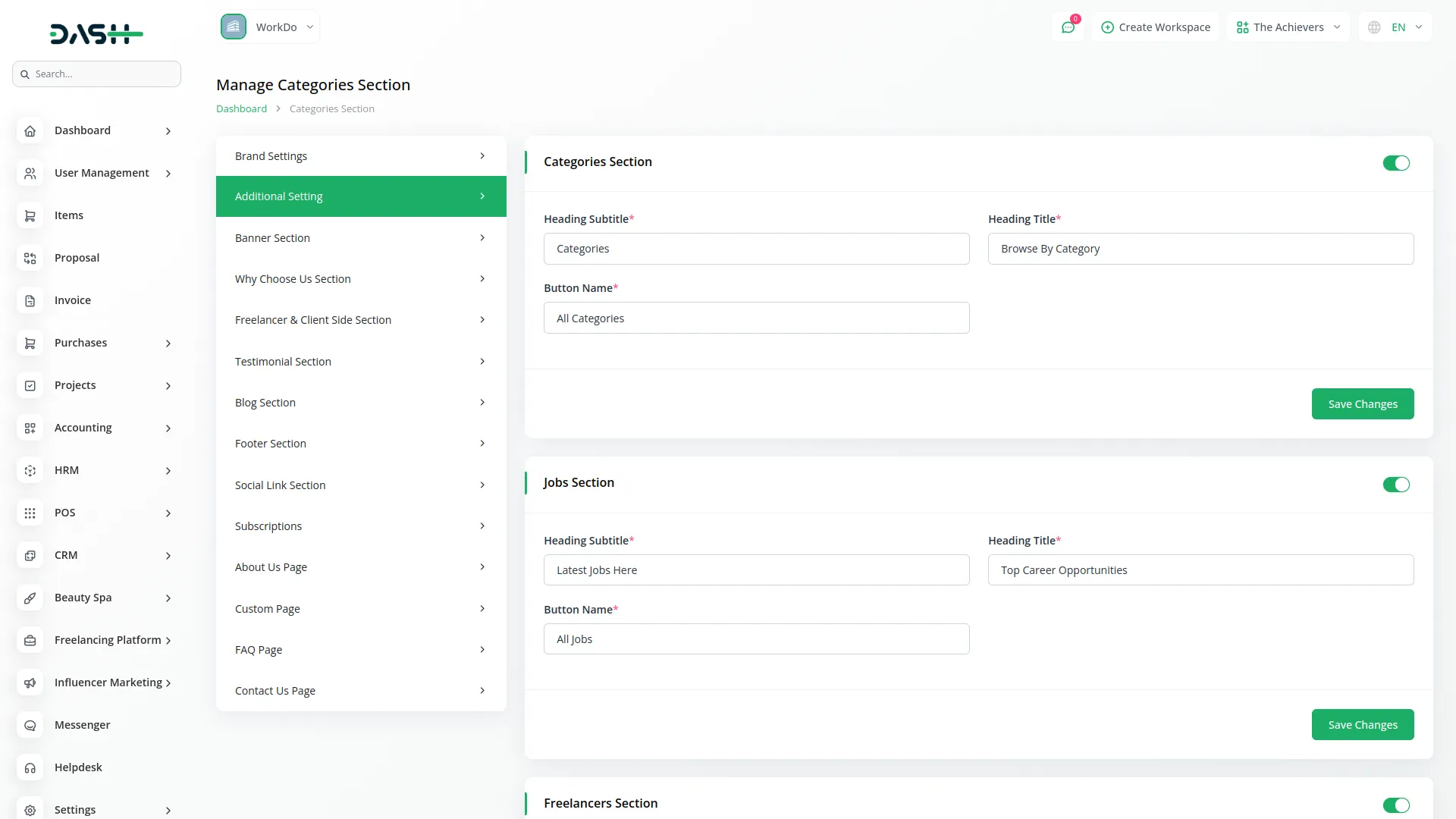Click Create Workspace button
Screen dimensions: 1456x819
1156,27
